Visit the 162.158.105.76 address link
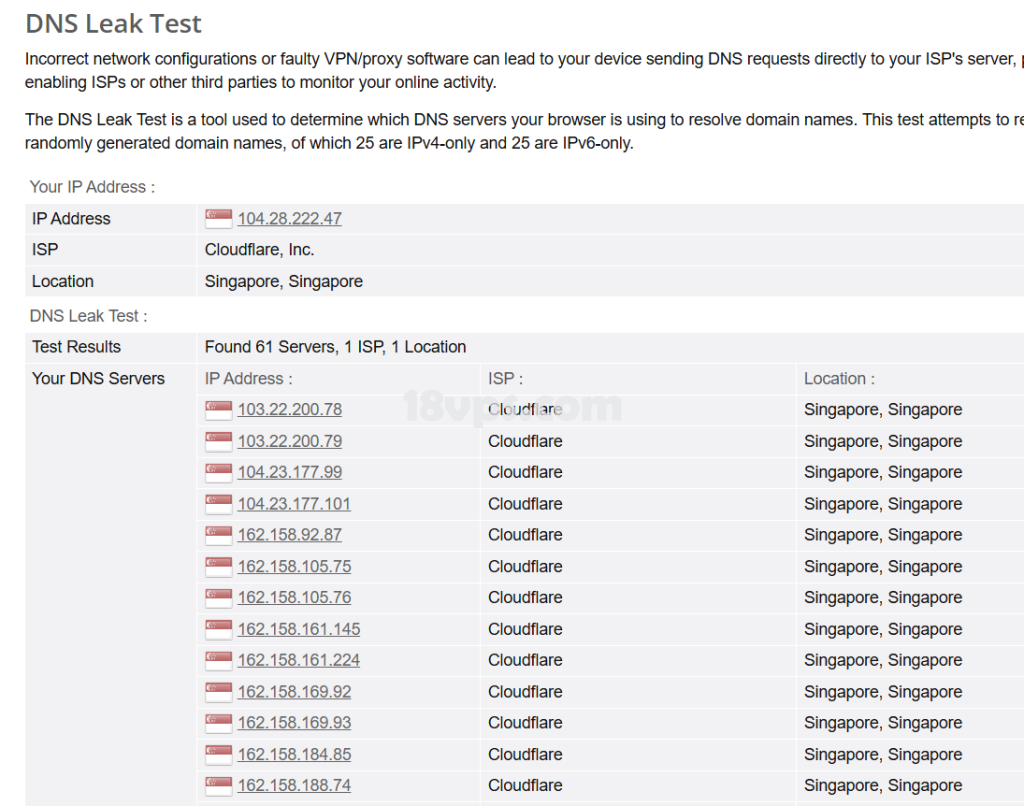 click(294, 598)
